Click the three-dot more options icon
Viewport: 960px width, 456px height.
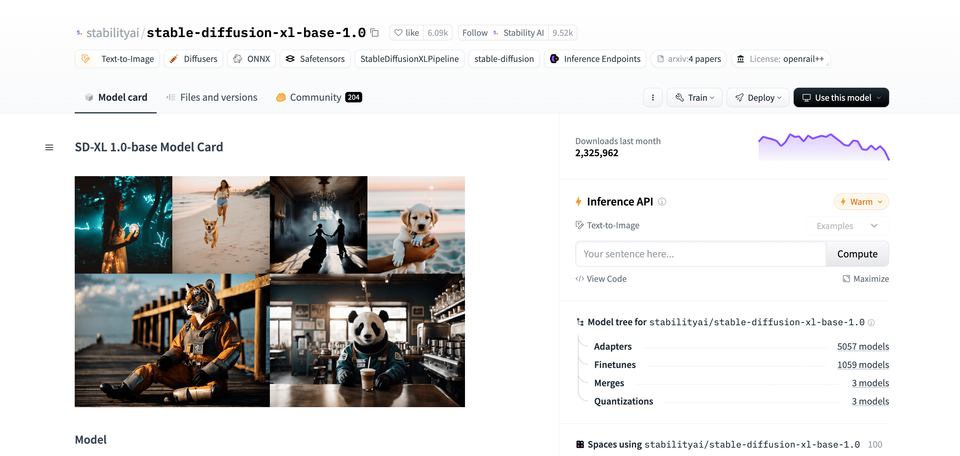point(652,98)
